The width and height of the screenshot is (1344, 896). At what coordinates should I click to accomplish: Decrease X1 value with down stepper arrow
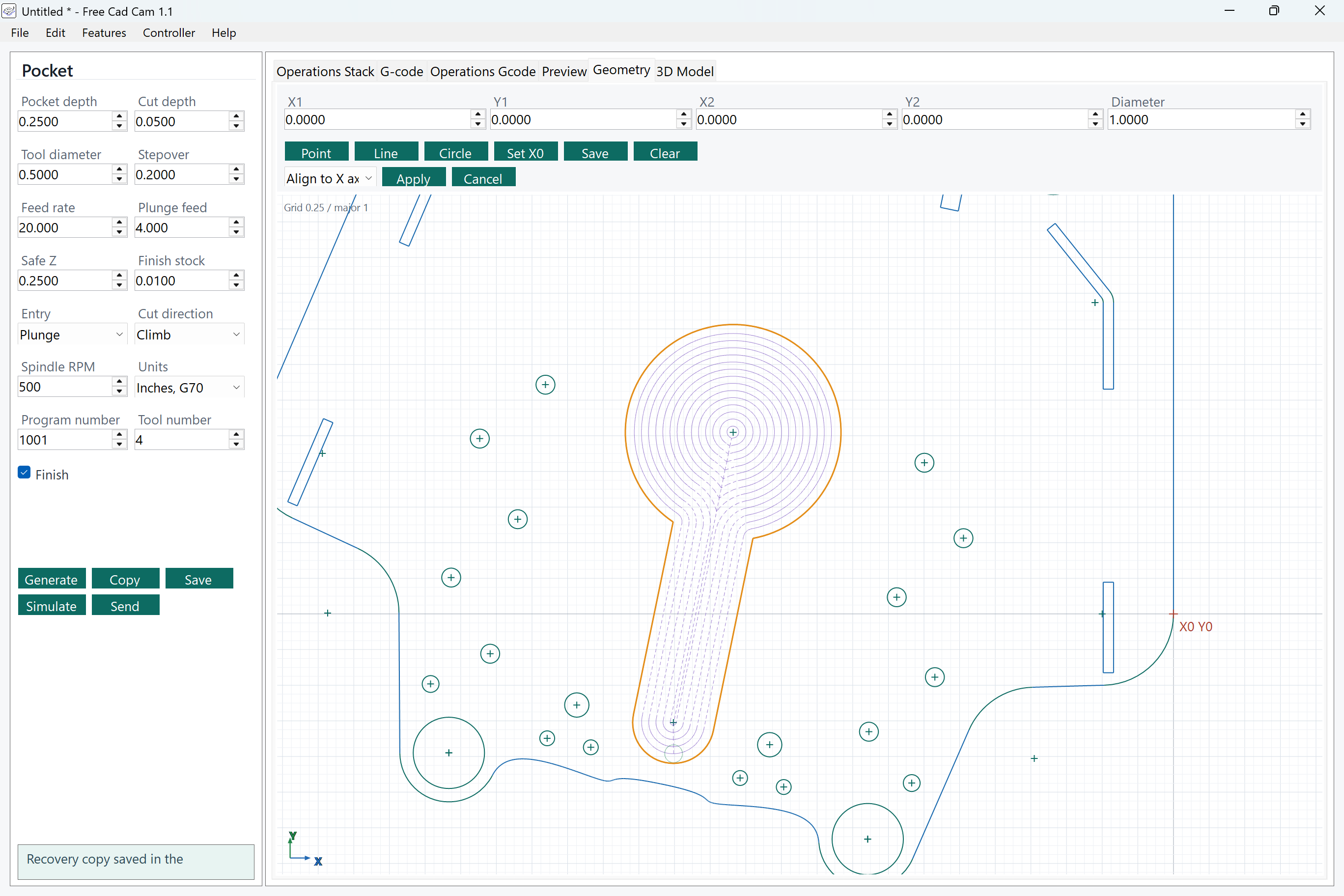pyautogui.click(x=478, y=125)
